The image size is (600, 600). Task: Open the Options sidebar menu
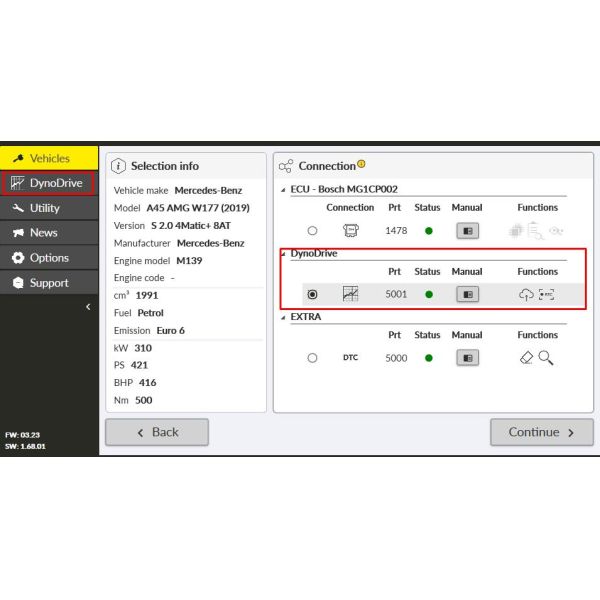click(x=49, y=258)
